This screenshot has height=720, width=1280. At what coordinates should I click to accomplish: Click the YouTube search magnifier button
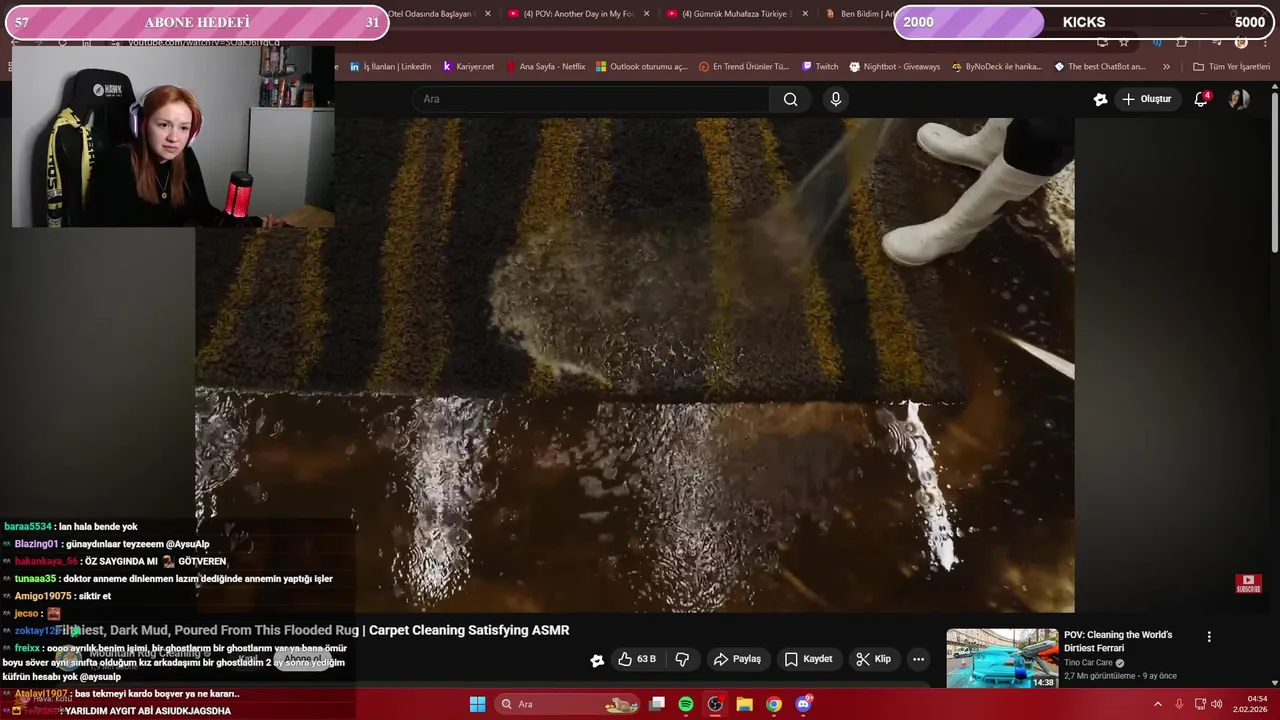[x=791, y=99]
